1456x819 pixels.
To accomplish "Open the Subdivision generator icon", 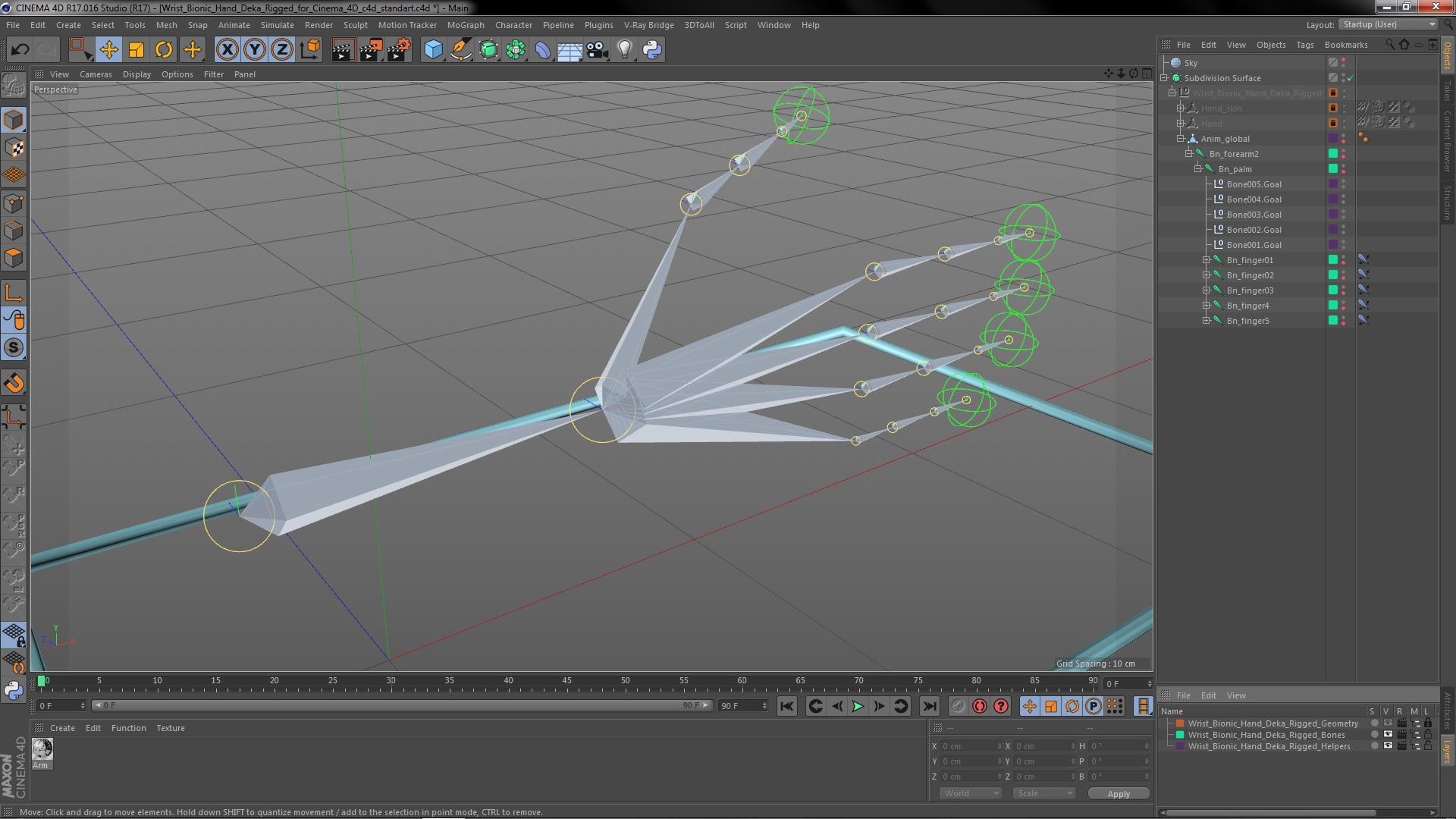I will click(x=489, y=50).
